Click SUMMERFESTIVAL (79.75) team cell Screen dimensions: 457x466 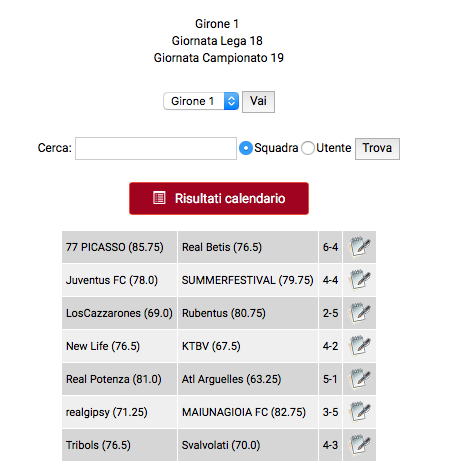(x=248, y=280)
